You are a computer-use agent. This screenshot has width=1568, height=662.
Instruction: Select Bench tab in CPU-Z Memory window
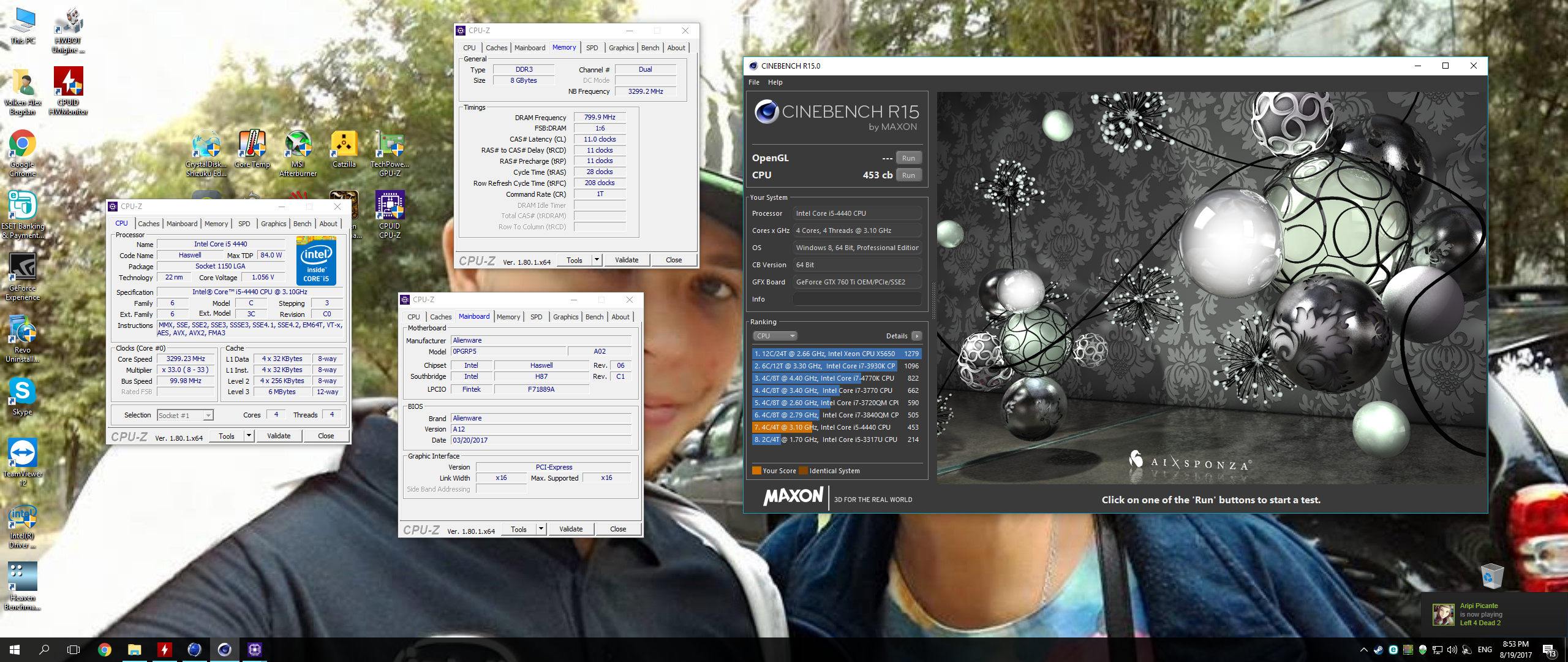[x=650, y=47]
